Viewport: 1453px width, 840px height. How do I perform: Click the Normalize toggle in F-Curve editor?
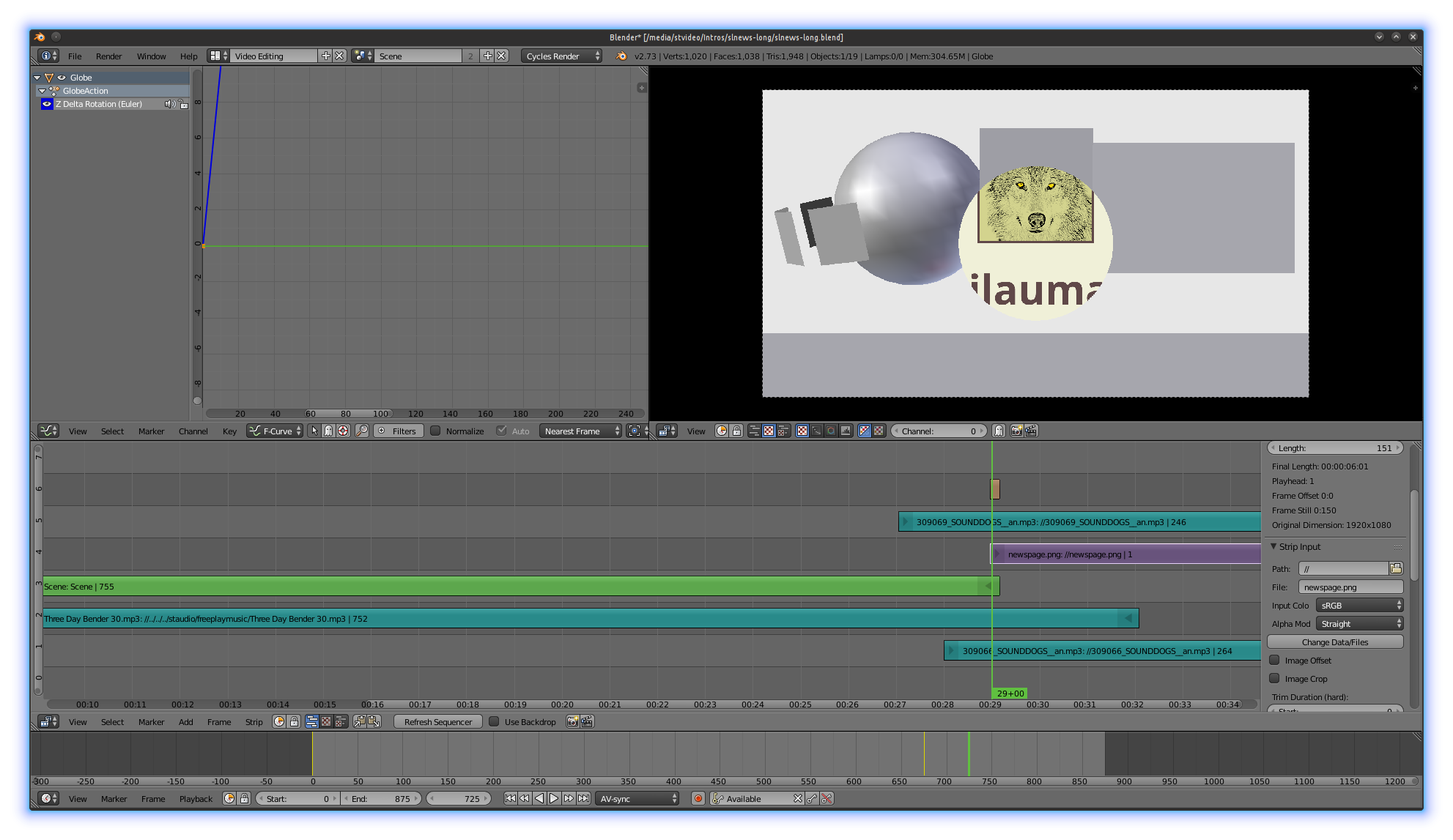point(436,431)
